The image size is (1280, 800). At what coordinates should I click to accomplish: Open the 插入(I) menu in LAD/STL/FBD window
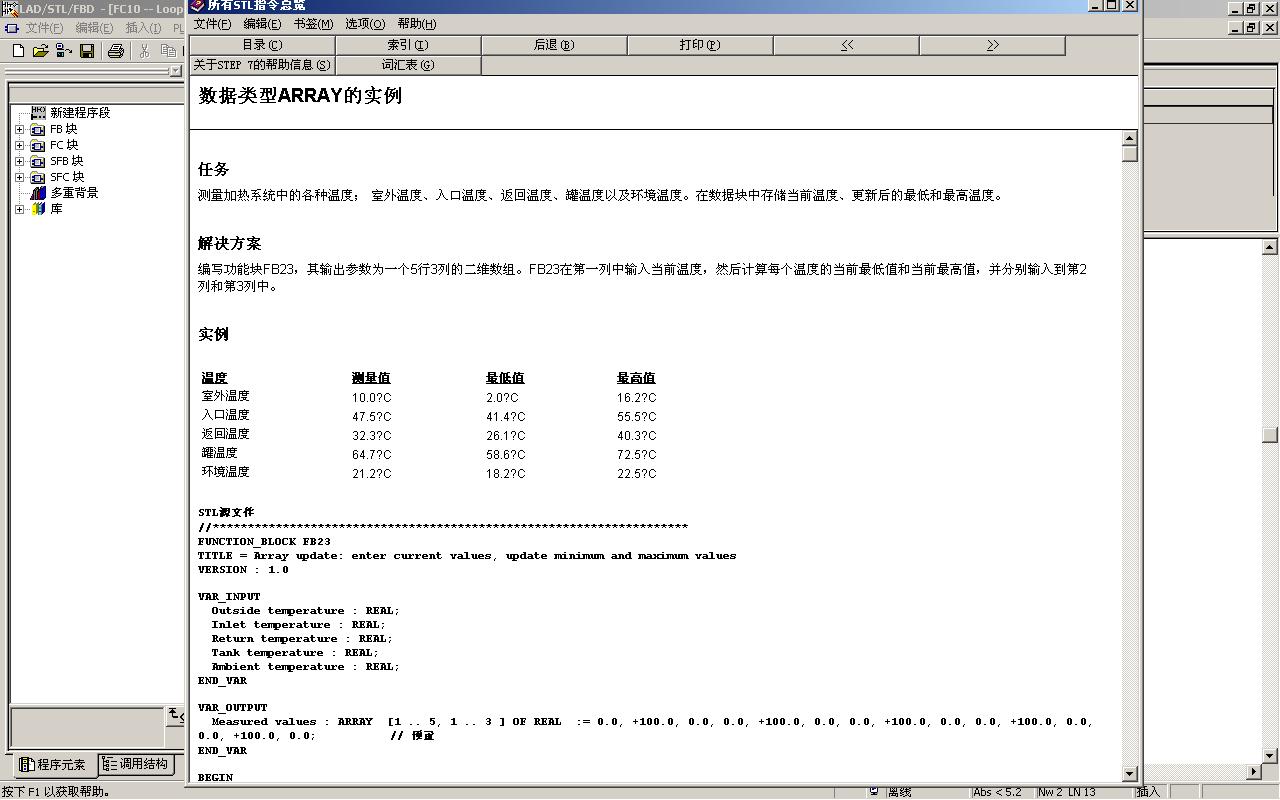144,28
